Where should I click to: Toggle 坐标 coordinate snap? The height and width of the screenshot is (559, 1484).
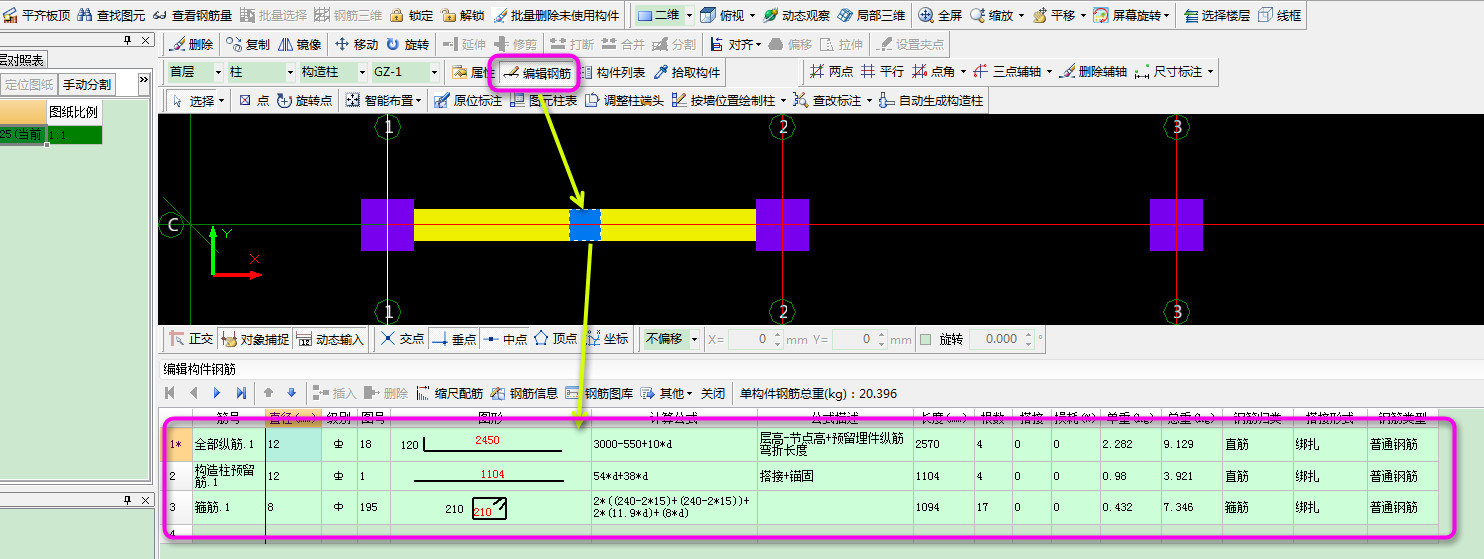point(606,339)
